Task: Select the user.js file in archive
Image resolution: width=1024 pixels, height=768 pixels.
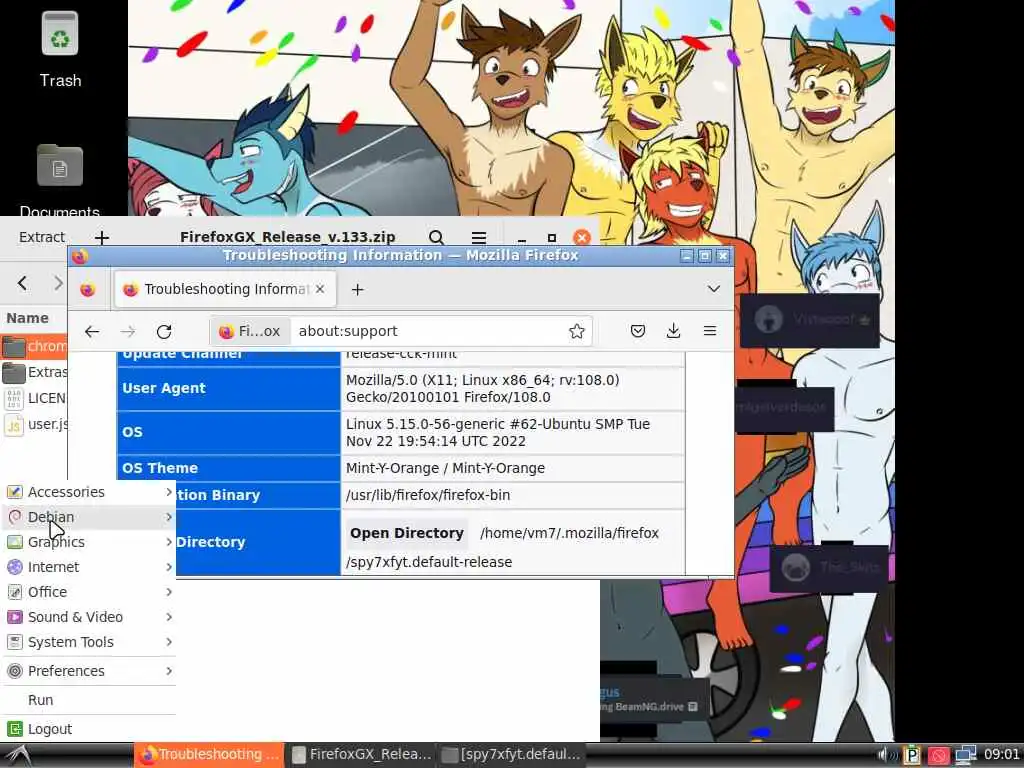Action: [35, 424]
